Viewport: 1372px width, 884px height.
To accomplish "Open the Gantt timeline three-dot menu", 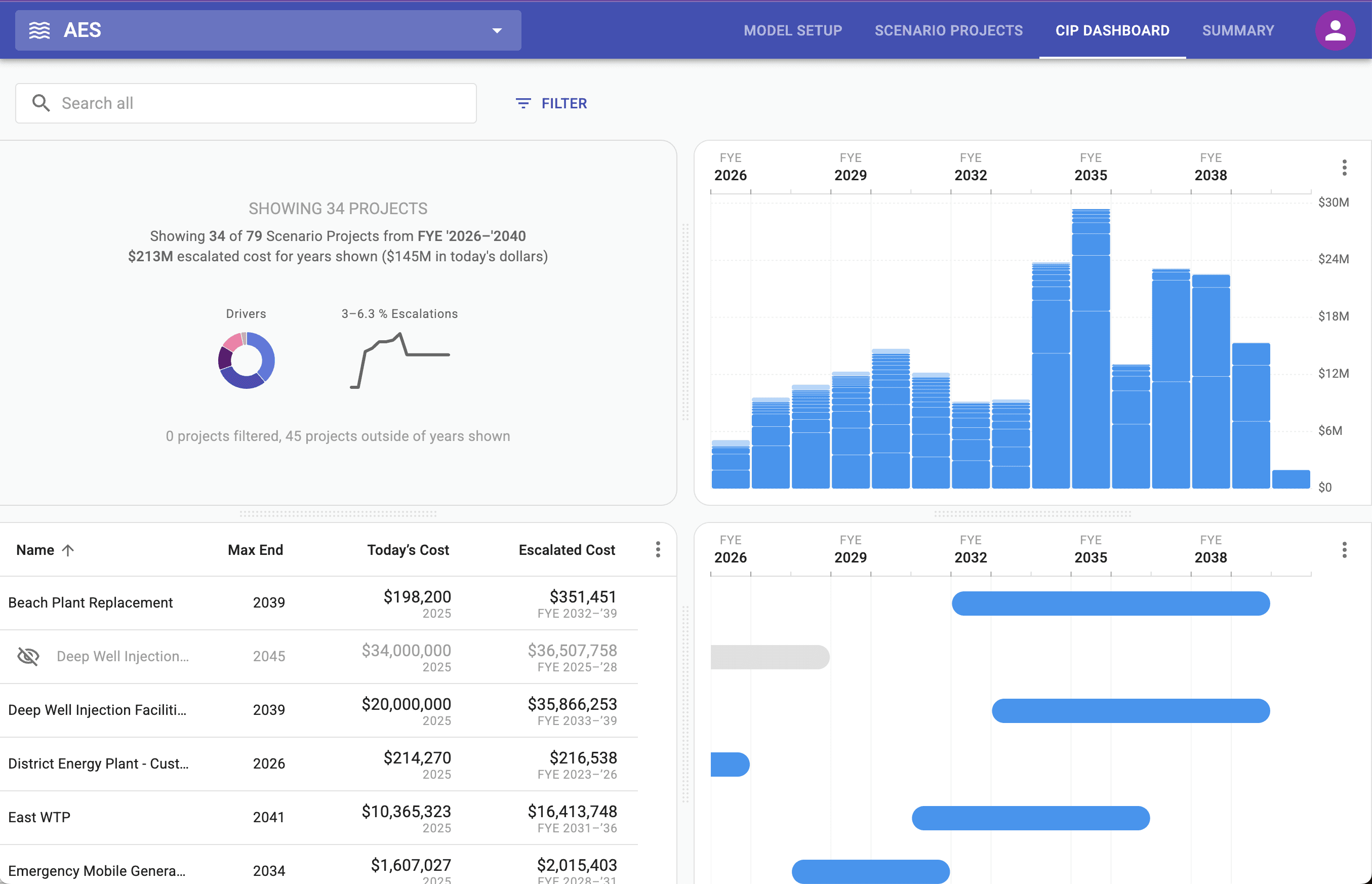I will (x=1344, y=550).
